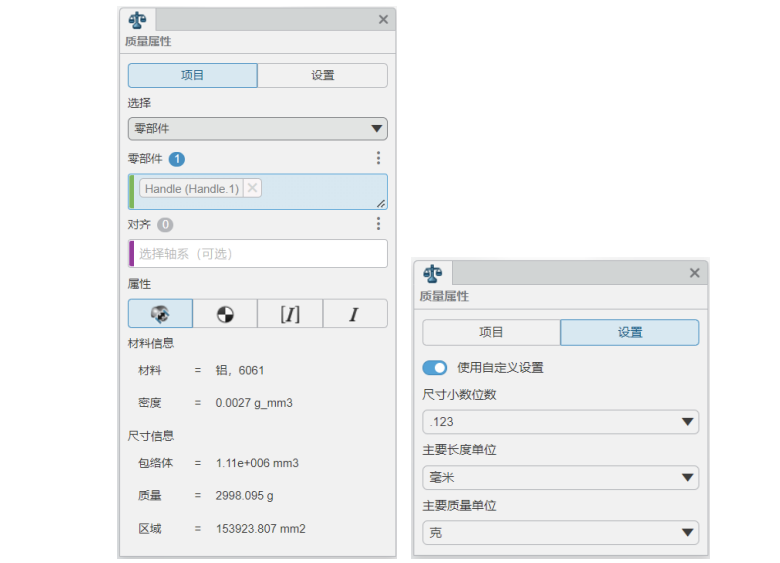Image resolution: width=780 pixels, height=563 pixels.
Task: Open the 主要质量单位 dropdown showing 克
Action: click(560, 533)
